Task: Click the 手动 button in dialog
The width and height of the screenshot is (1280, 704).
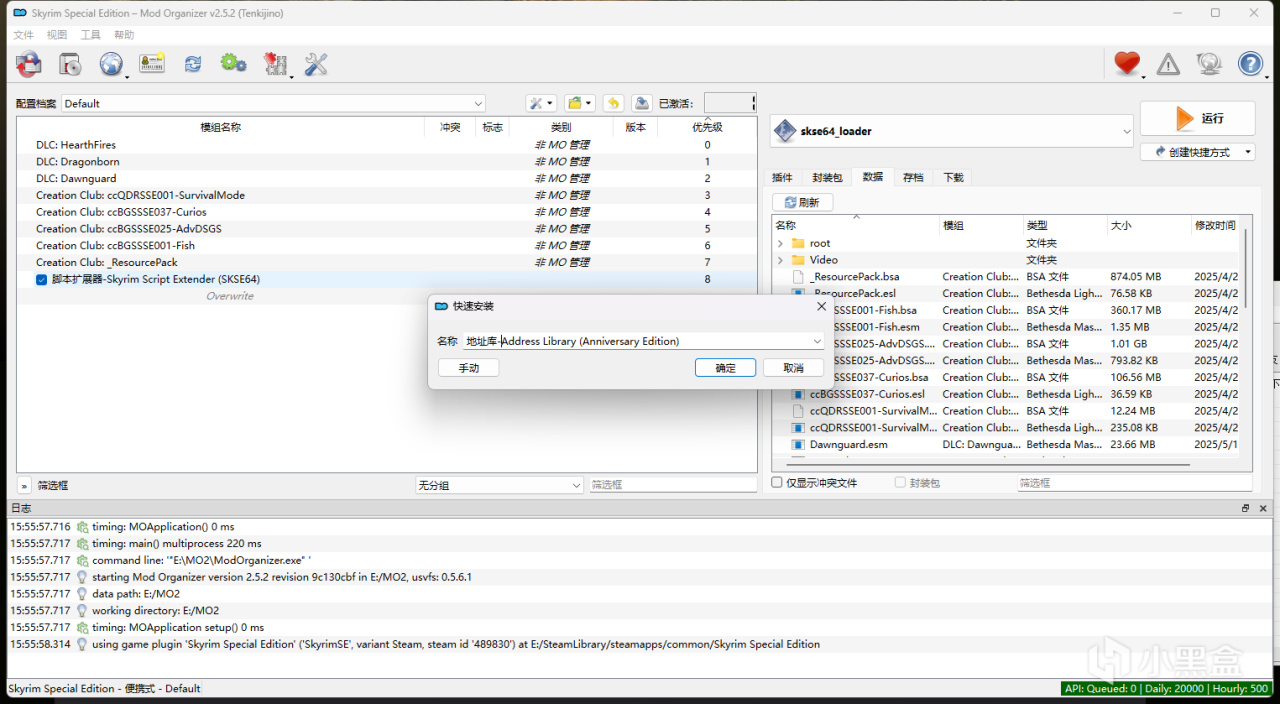Action: [x=469, y=368]
